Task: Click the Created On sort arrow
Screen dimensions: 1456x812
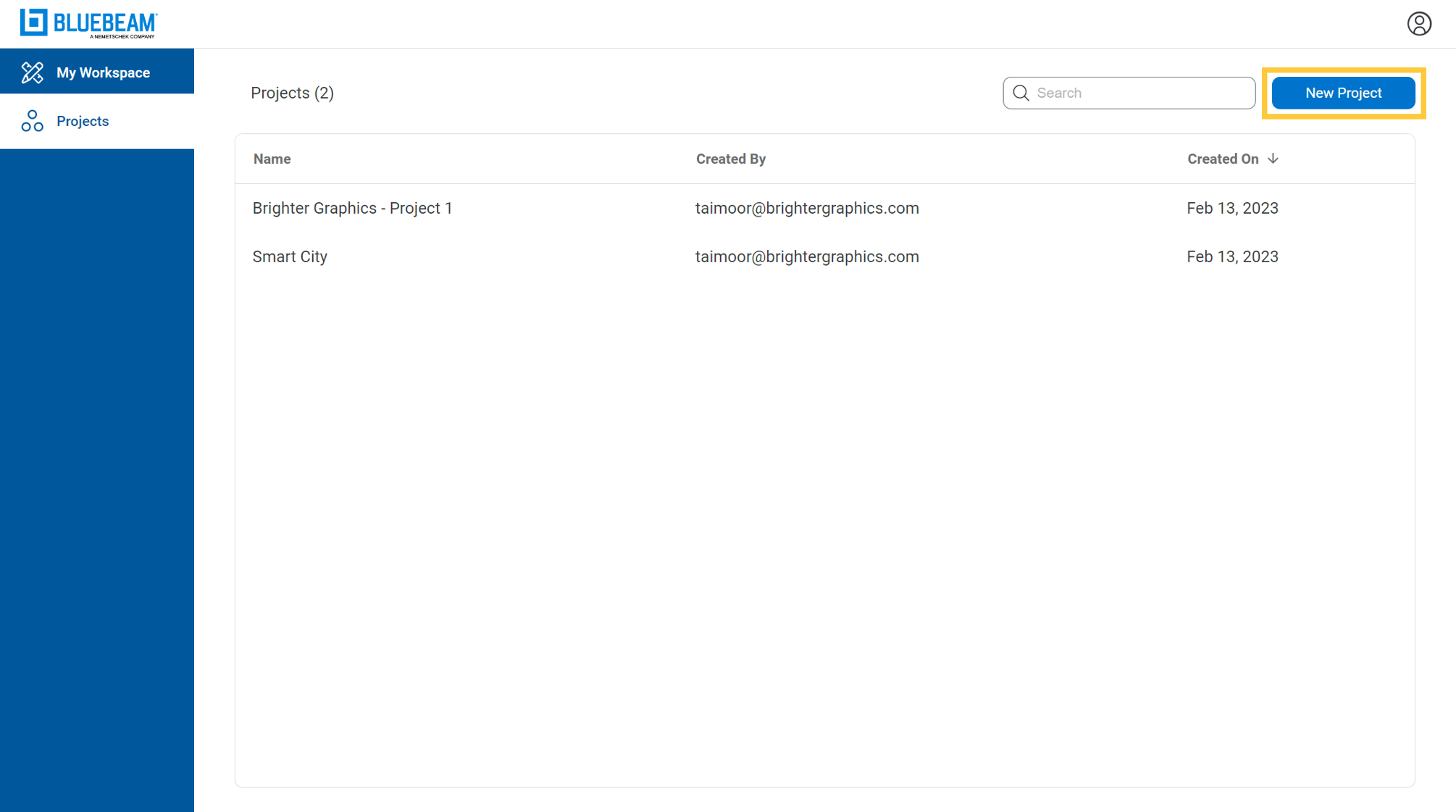Action: pos(1273,159)
